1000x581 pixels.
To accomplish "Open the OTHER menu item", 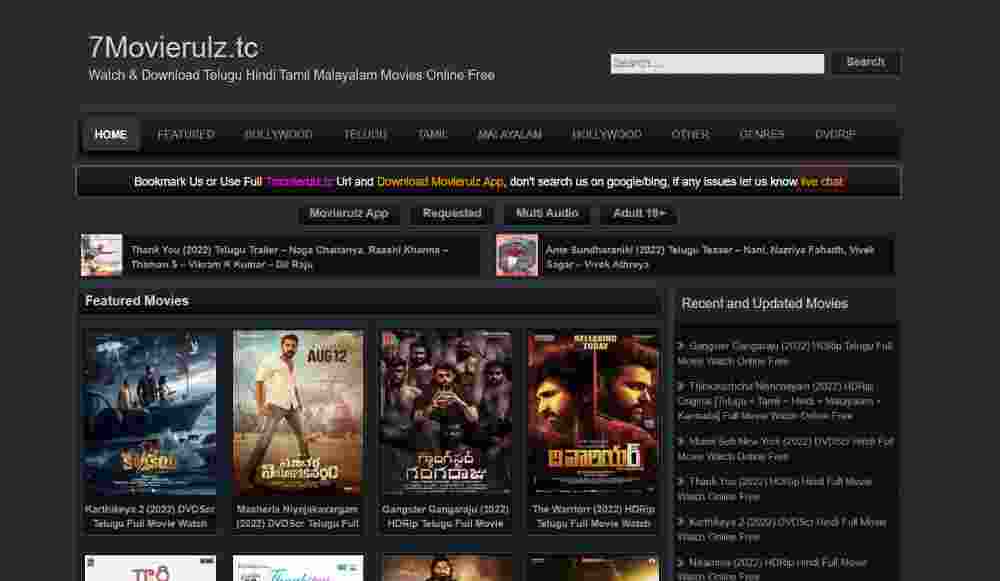I will coord(690,135).
